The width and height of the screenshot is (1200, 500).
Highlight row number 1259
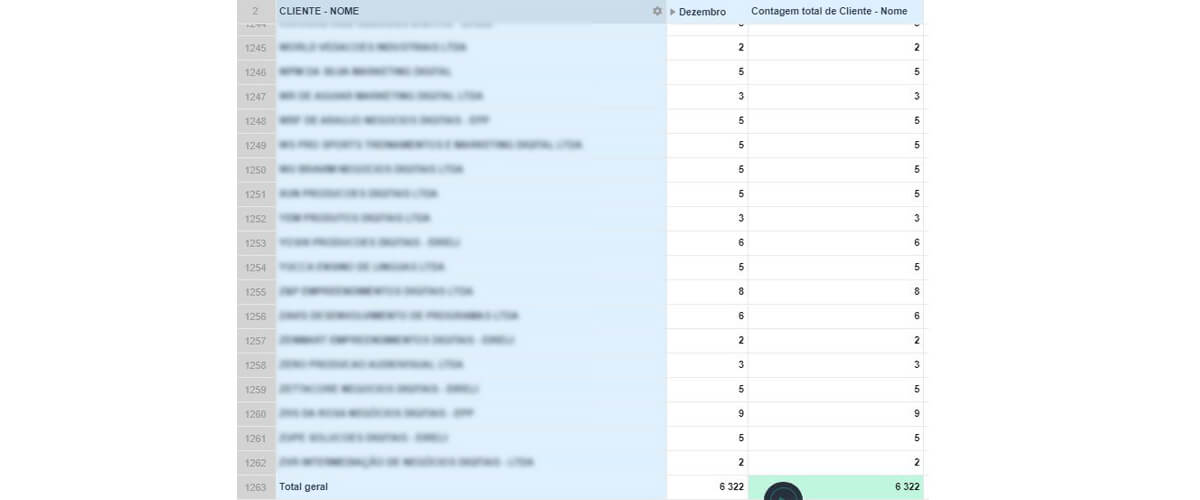click(x=256, y=390)
